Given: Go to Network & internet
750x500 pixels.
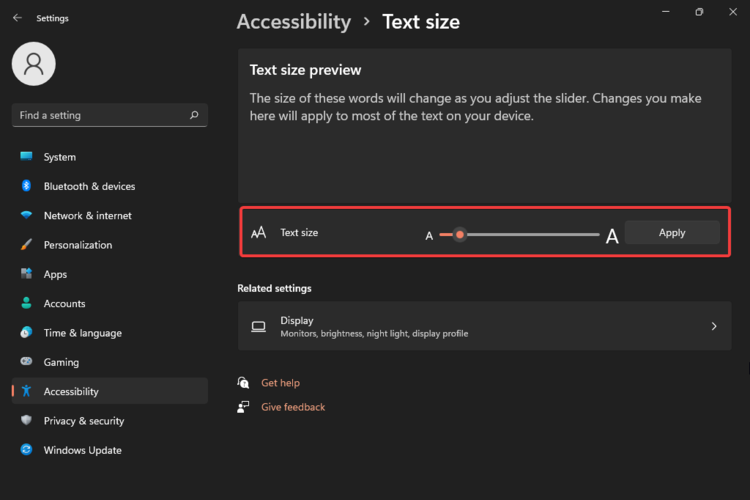Looking at the screenshot, I should coord(110,215).
